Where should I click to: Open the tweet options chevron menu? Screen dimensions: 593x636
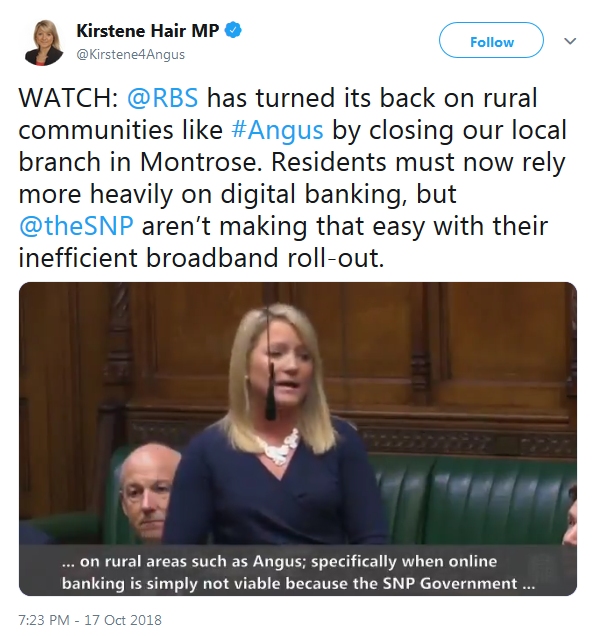pos(570,41)
